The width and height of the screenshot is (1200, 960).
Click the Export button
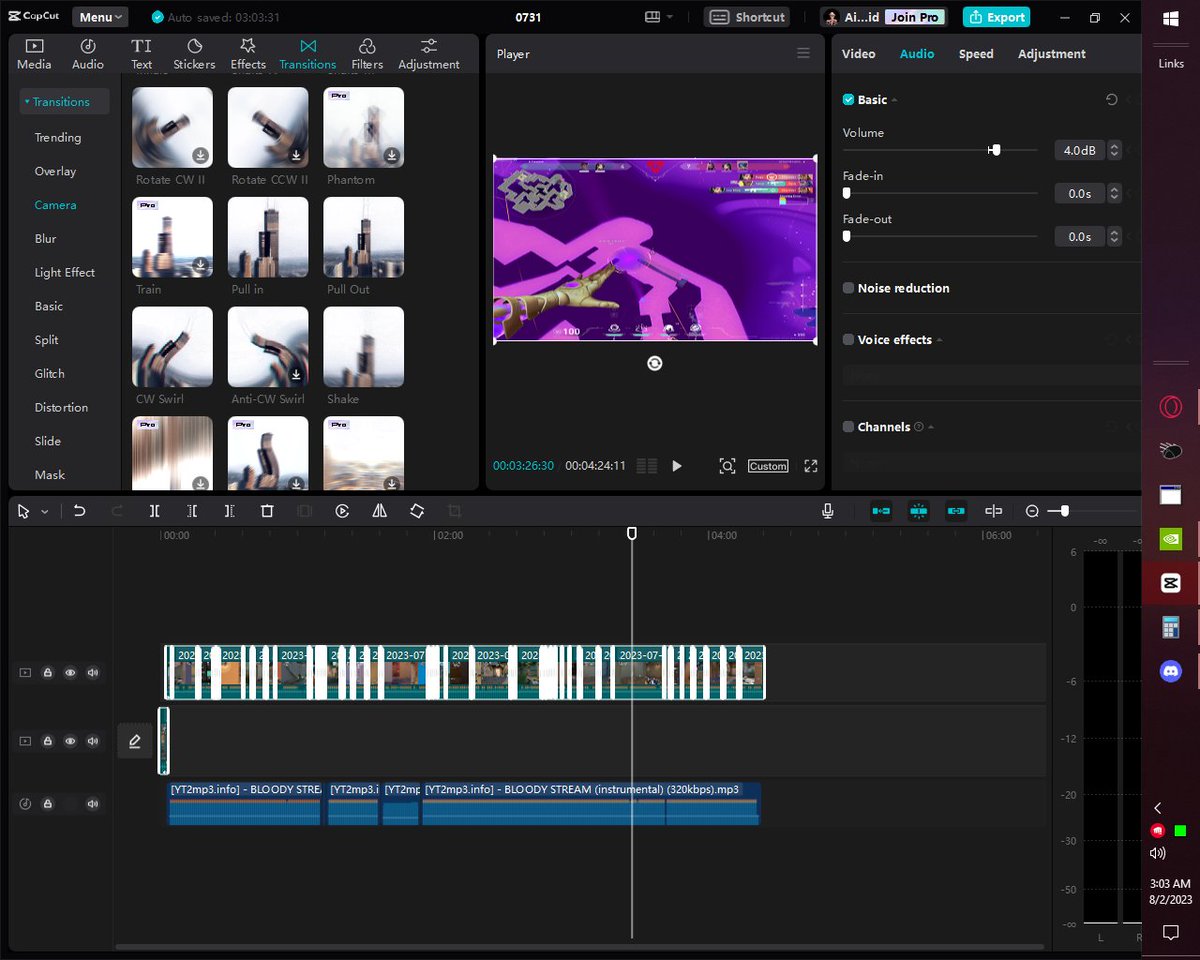coord(996,17)
